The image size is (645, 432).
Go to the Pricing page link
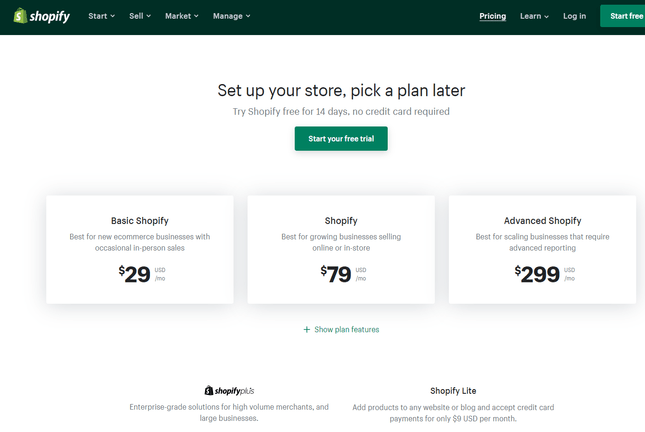(492, 16)
